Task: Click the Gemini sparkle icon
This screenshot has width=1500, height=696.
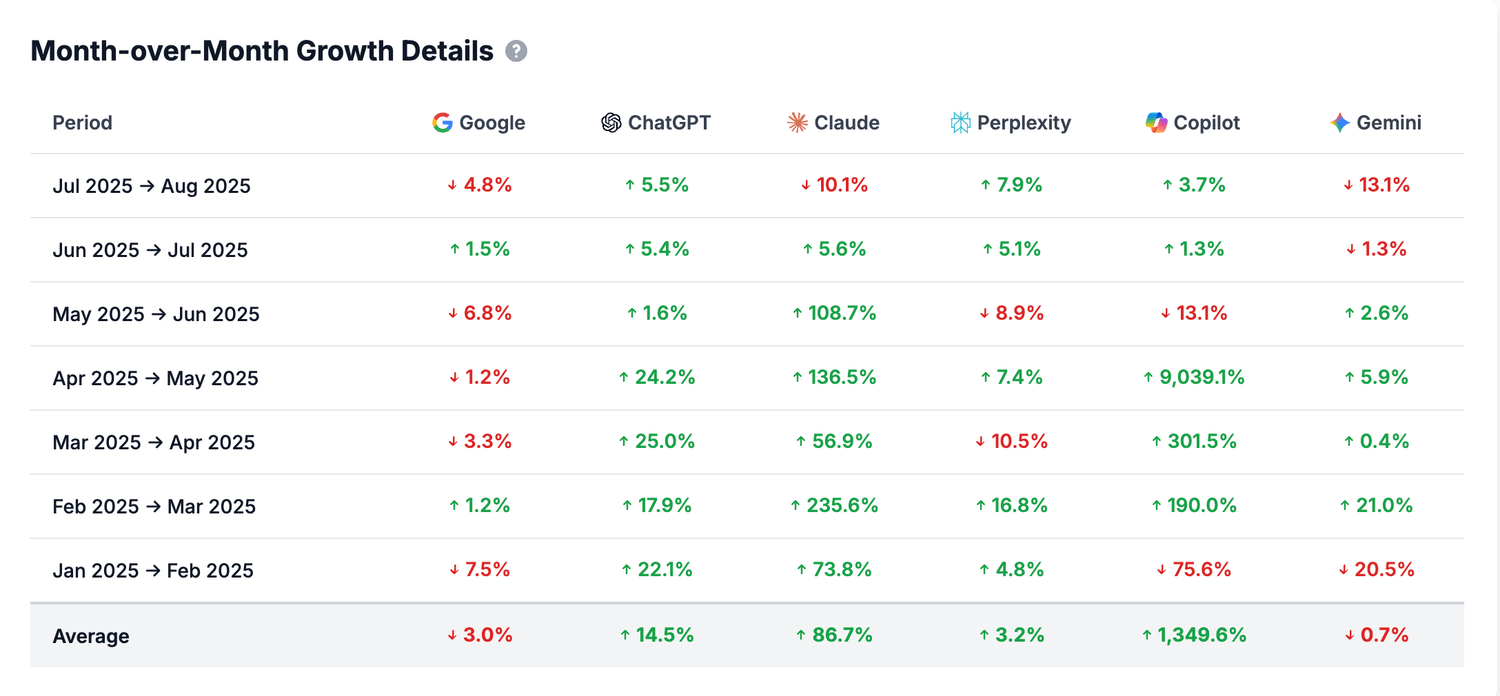Action: [1340, 123]
